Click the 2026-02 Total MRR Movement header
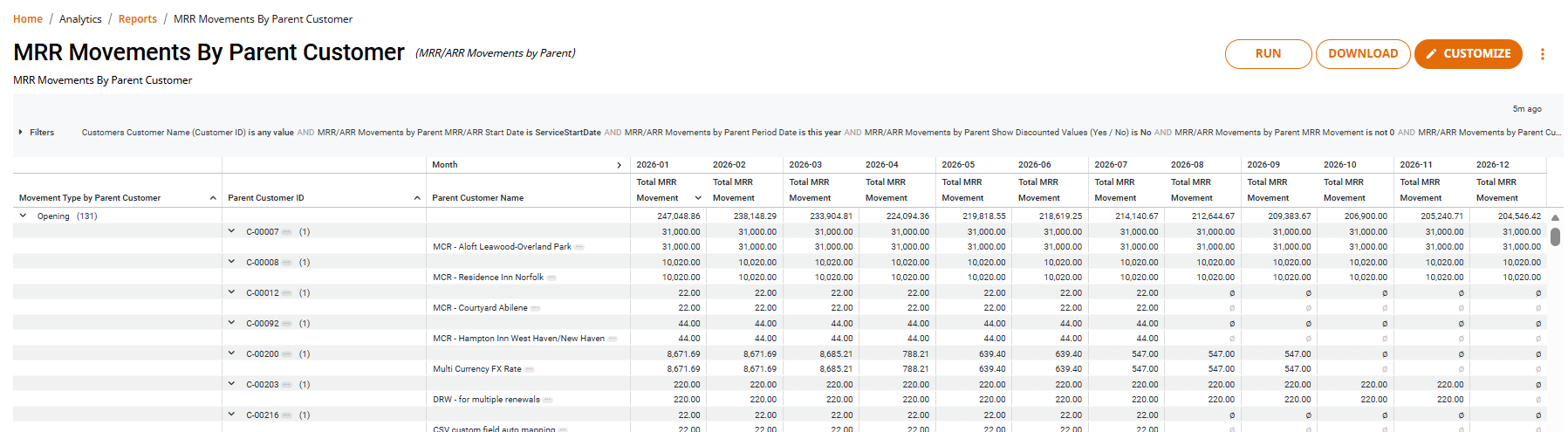The width and height of the screenshot is (1568, 432). pyautogui.click(x=734, y=190)
